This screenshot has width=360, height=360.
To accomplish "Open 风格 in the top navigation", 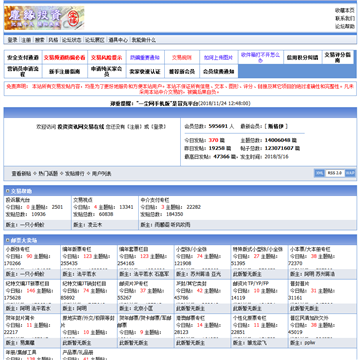I will click(53, 40).
